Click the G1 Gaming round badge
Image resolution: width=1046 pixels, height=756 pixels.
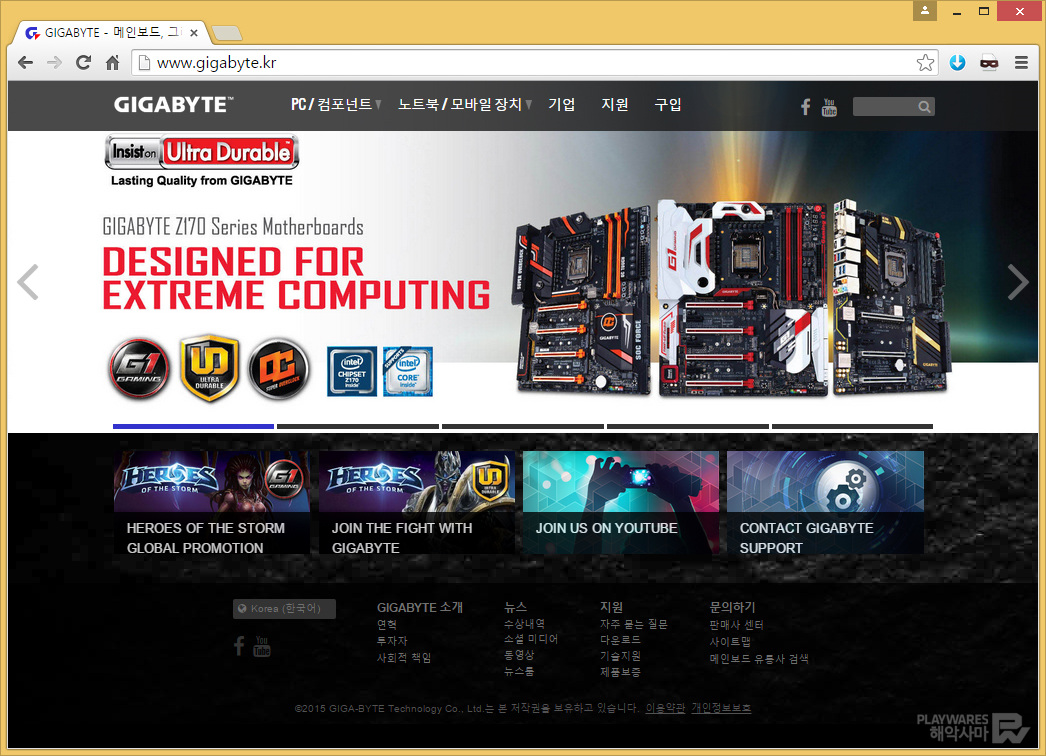(139, 368)
